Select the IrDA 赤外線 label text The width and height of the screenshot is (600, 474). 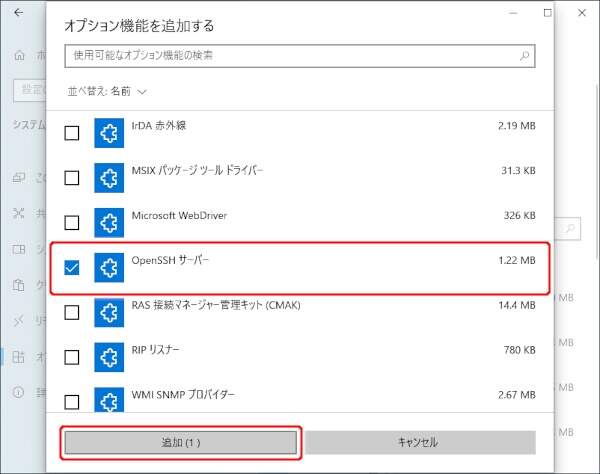[159, 125]
